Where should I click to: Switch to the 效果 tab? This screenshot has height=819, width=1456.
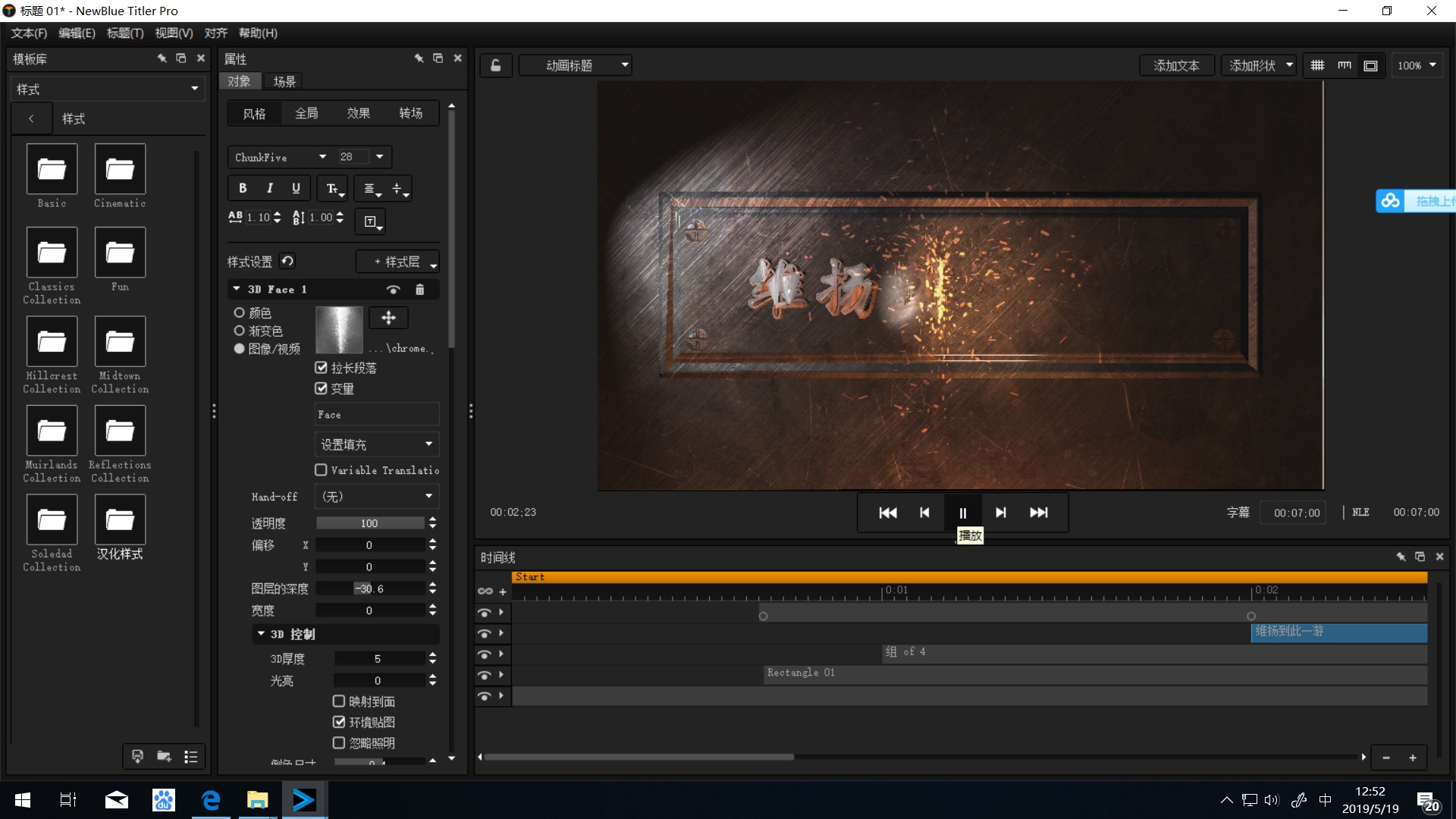click(358, 113)
